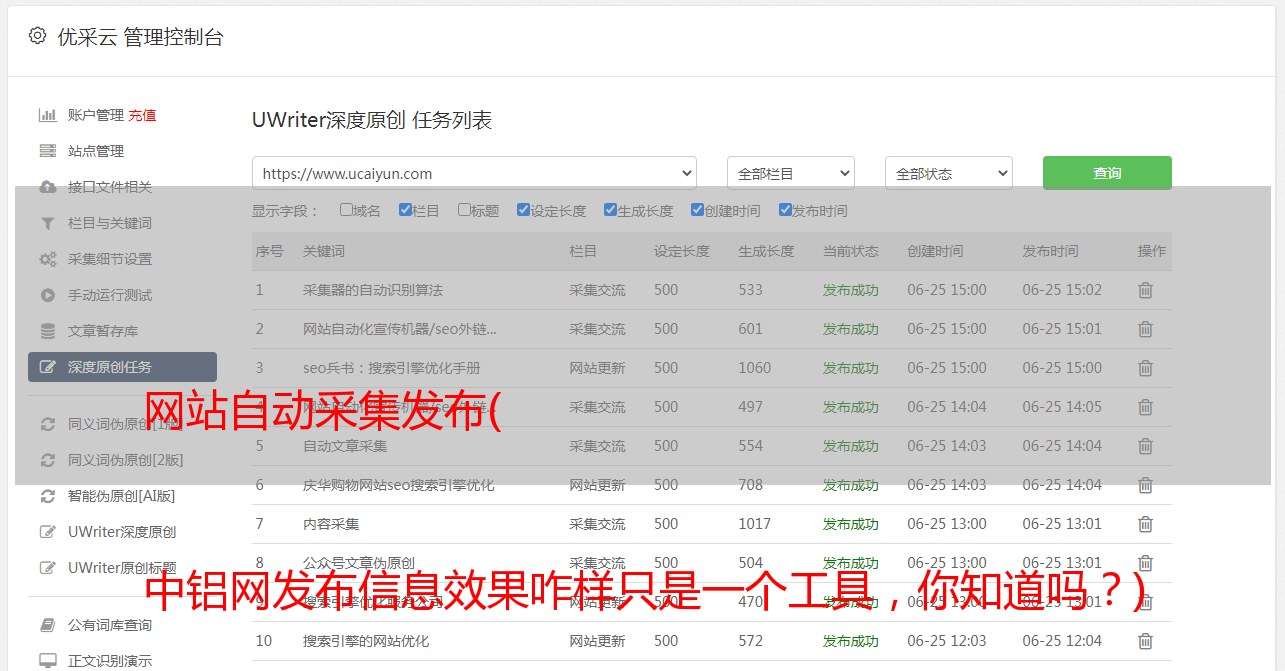This screenshot has height=671, width=1285.
Task: Click the 正文识别演示 monitor icon
Action: coord(47,661)
